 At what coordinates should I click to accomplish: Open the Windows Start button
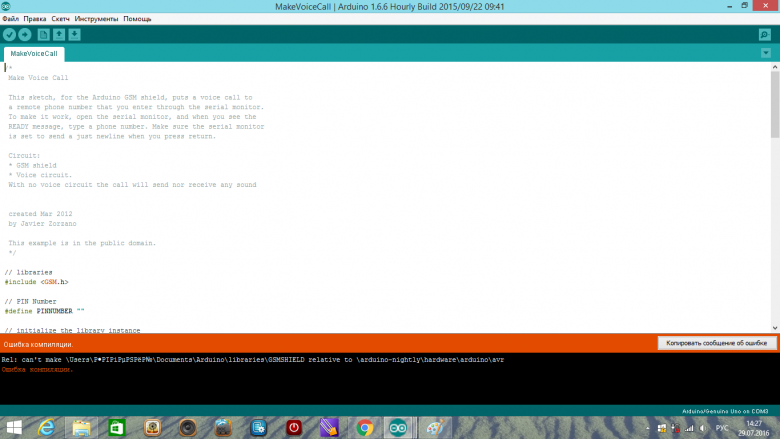pos(14,428)
